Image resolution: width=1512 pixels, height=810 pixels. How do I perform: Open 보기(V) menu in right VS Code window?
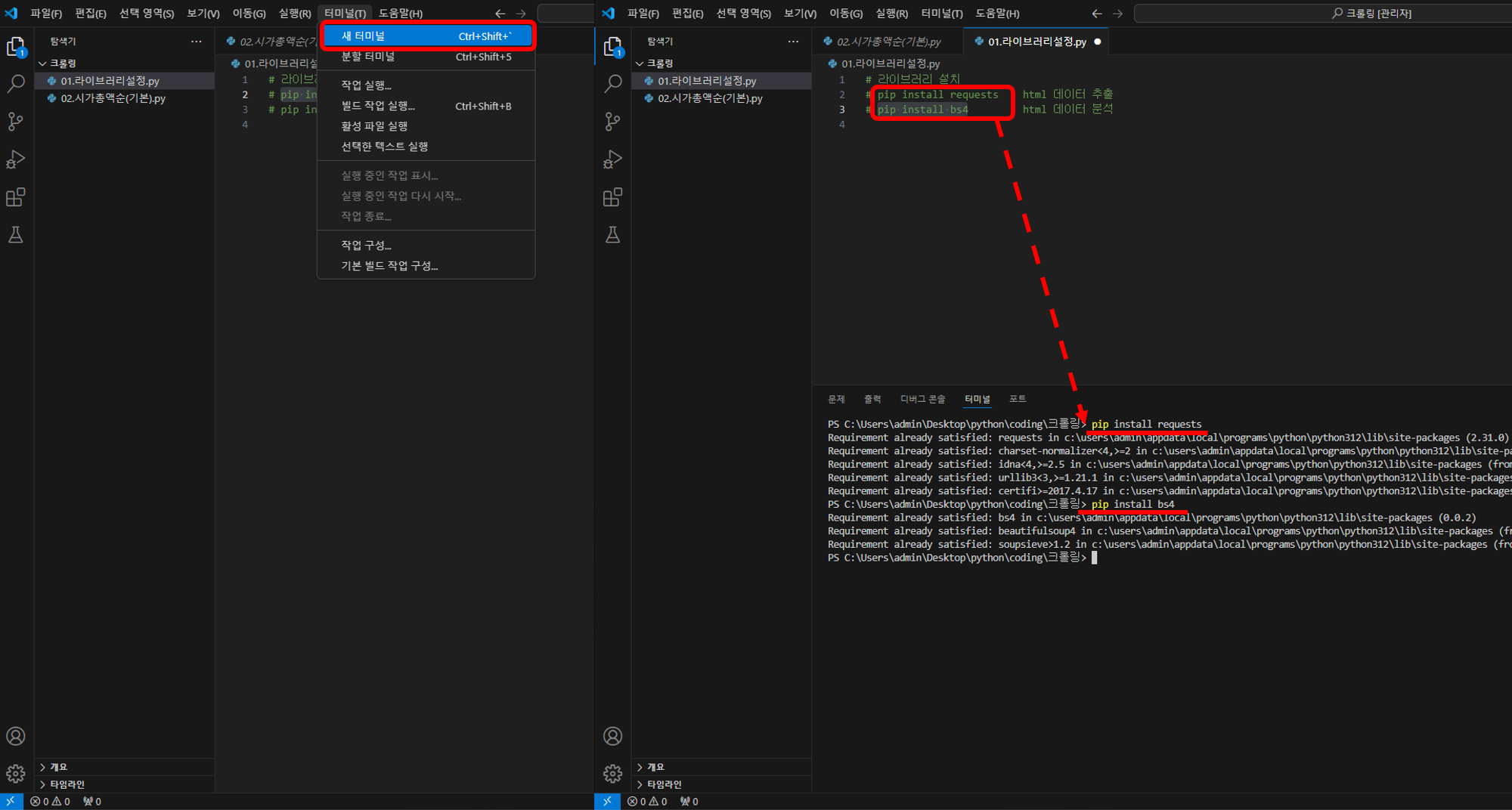[x=800, y=14]
